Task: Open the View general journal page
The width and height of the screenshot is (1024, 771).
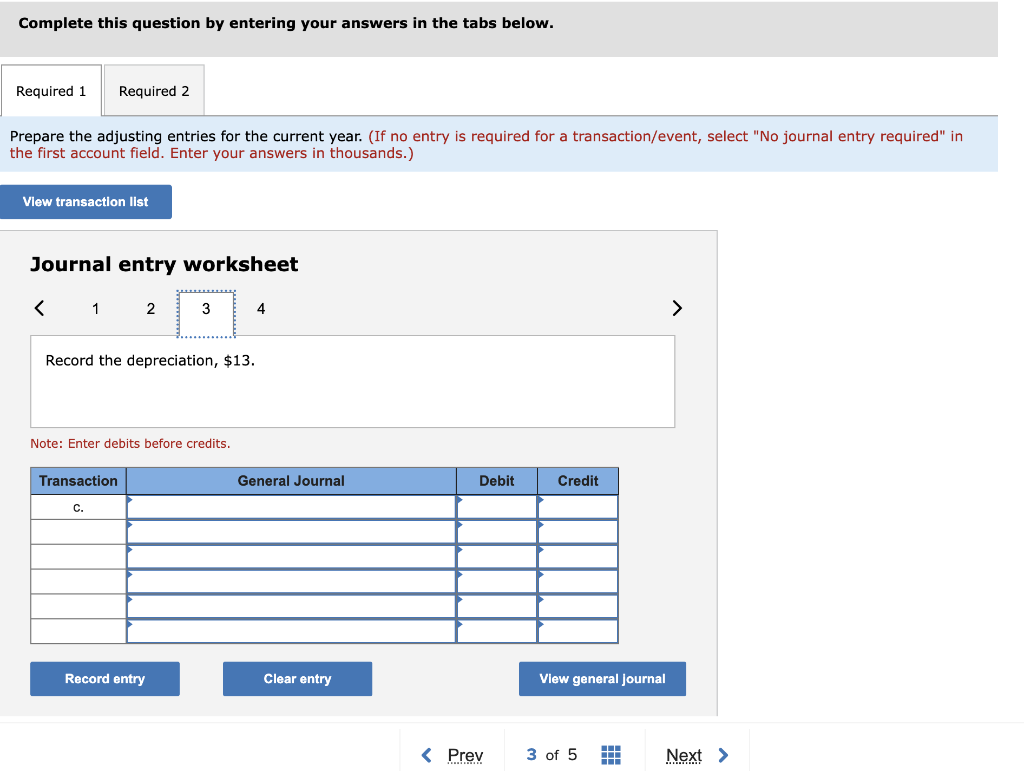Action: [x=602, y=678]
